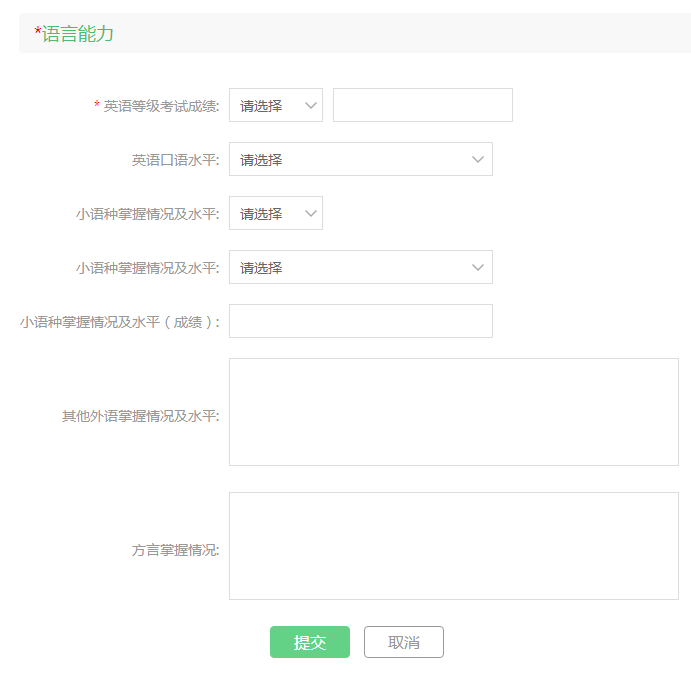Open the 英语等级考试成绩 type dropdown

276,105
